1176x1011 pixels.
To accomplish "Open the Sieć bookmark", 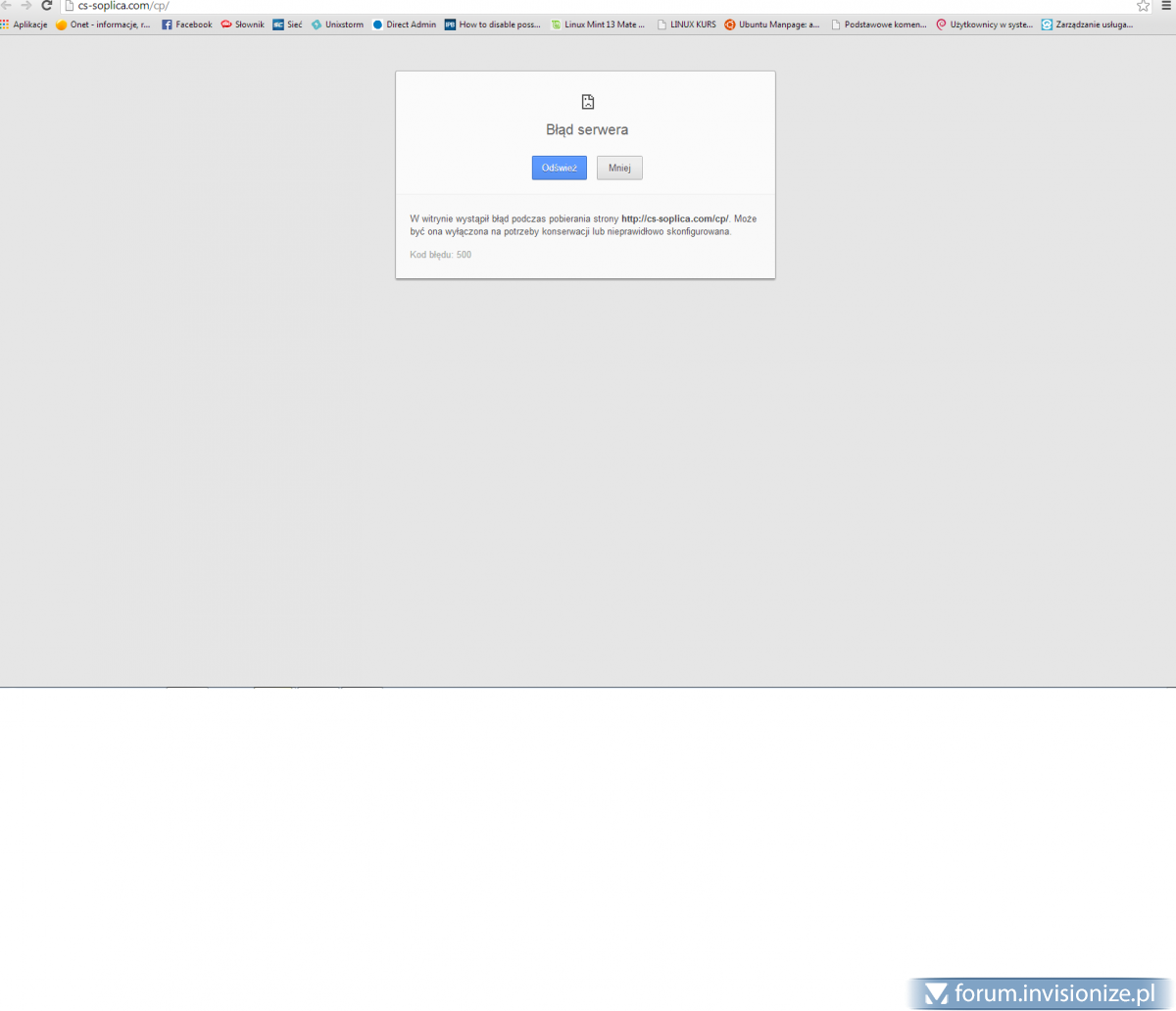I will (288, 24).
